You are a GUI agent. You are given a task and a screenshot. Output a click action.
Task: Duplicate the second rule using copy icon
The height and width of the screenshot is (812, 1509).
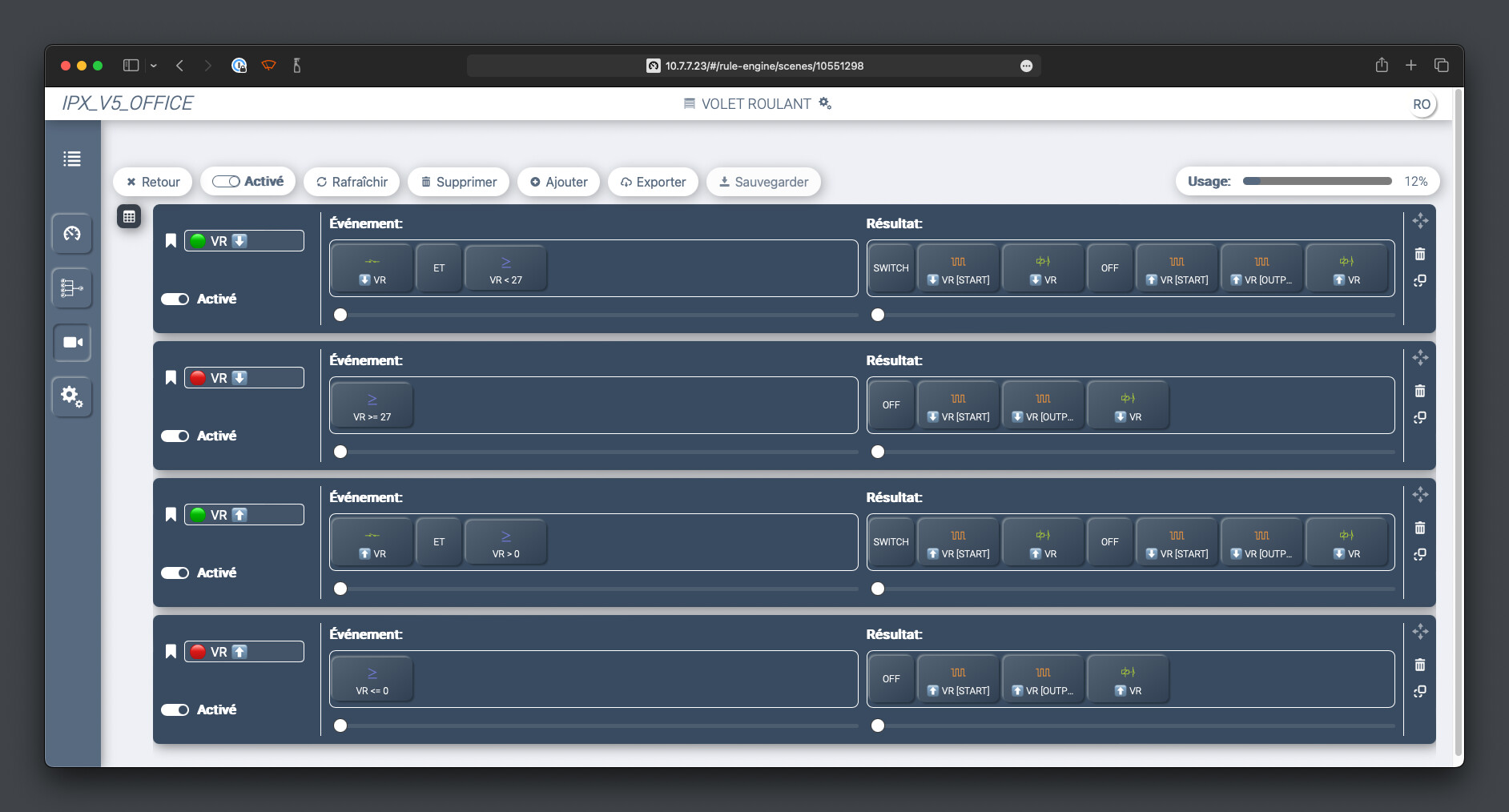(1419, 418)
